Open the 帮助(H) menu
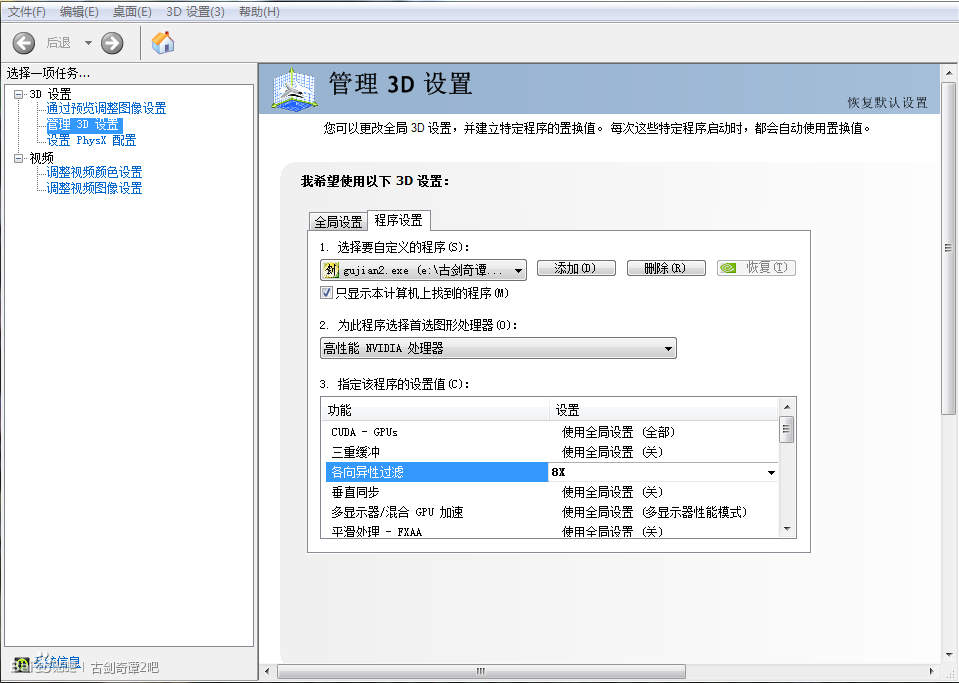959x683 pixels. [259, 12]
